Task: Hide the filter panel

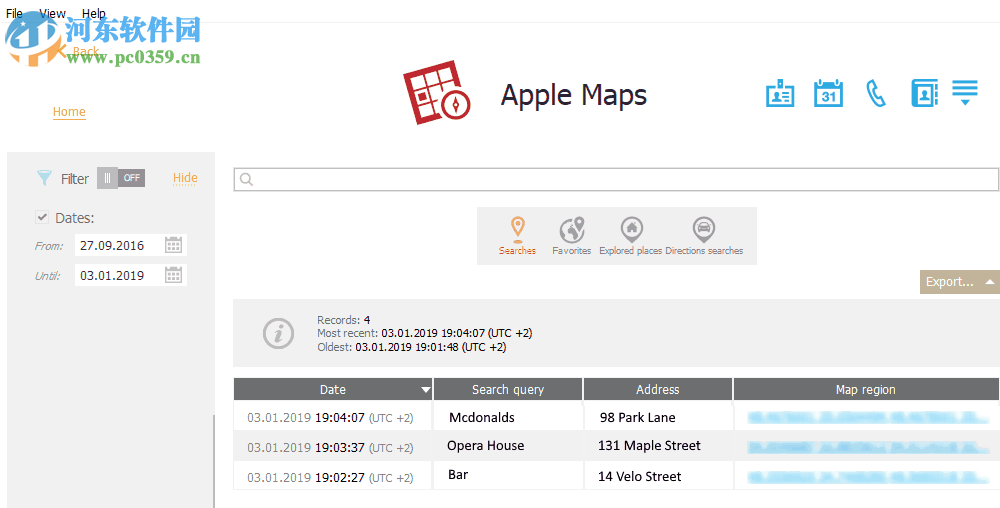Action: pyautogui.click(x=185, y=178)
